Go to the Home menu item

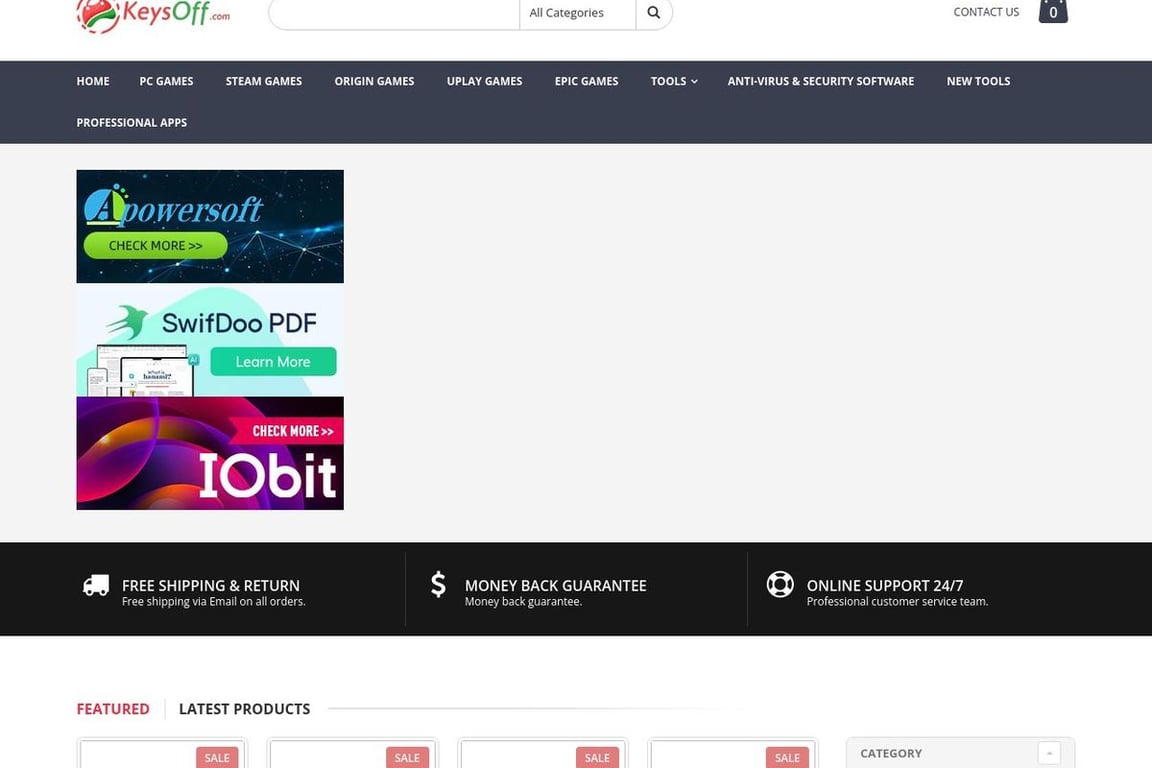93,81
